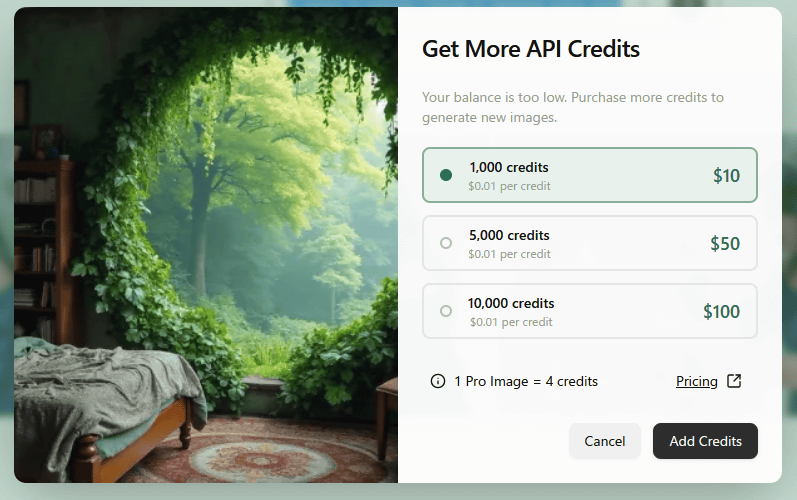Viewport: 797px width, 500px height.
Task: Click the 'Get More API Credits' heading
Action: (531, 49)
